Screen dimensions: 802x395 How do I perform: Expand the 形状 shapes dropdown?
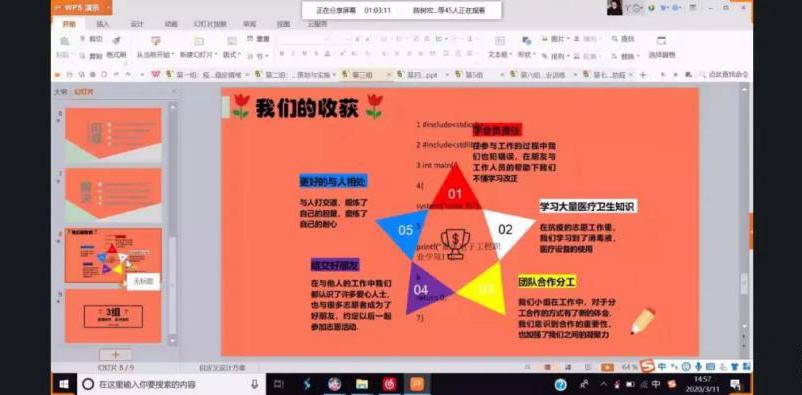(x=526, y=54)
